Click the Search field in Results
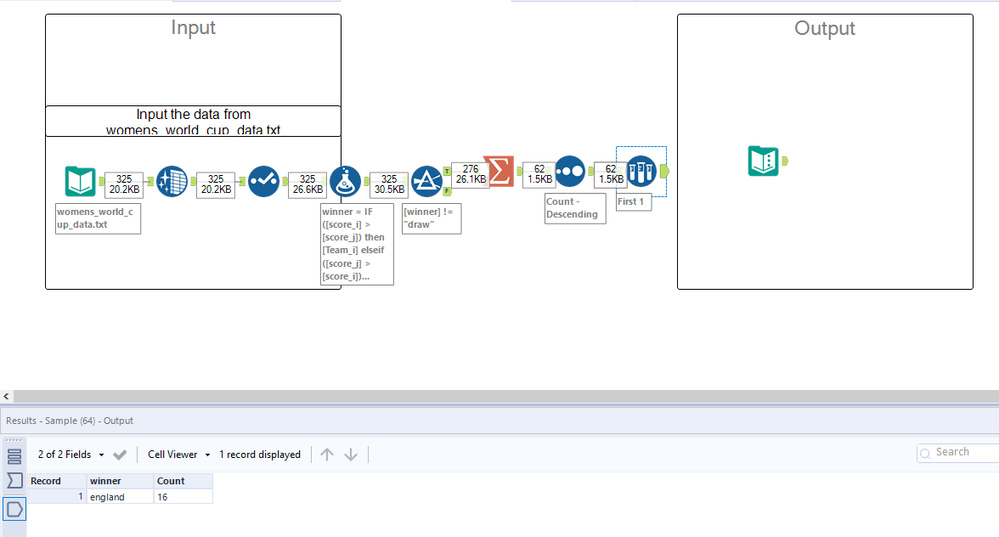This screenshot has width=999, height=537. point(958,452)
